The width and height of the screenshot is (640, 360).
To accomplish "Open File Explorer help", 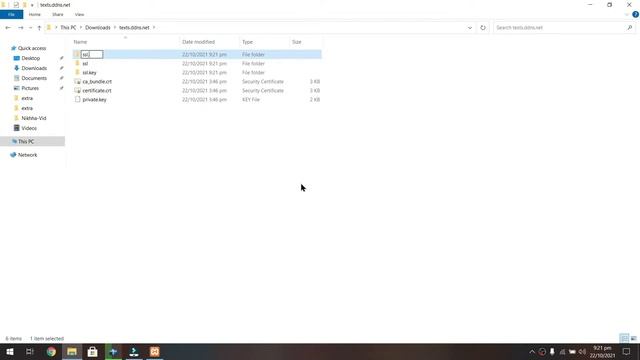I will (x=635, y=15).
